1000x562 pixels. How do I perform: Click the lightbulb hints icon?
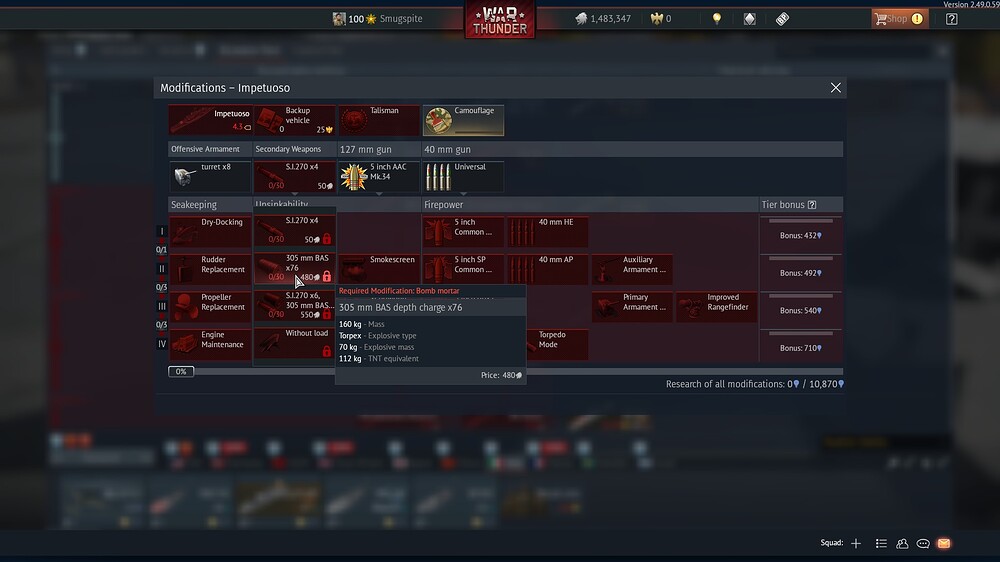(717, 18)
